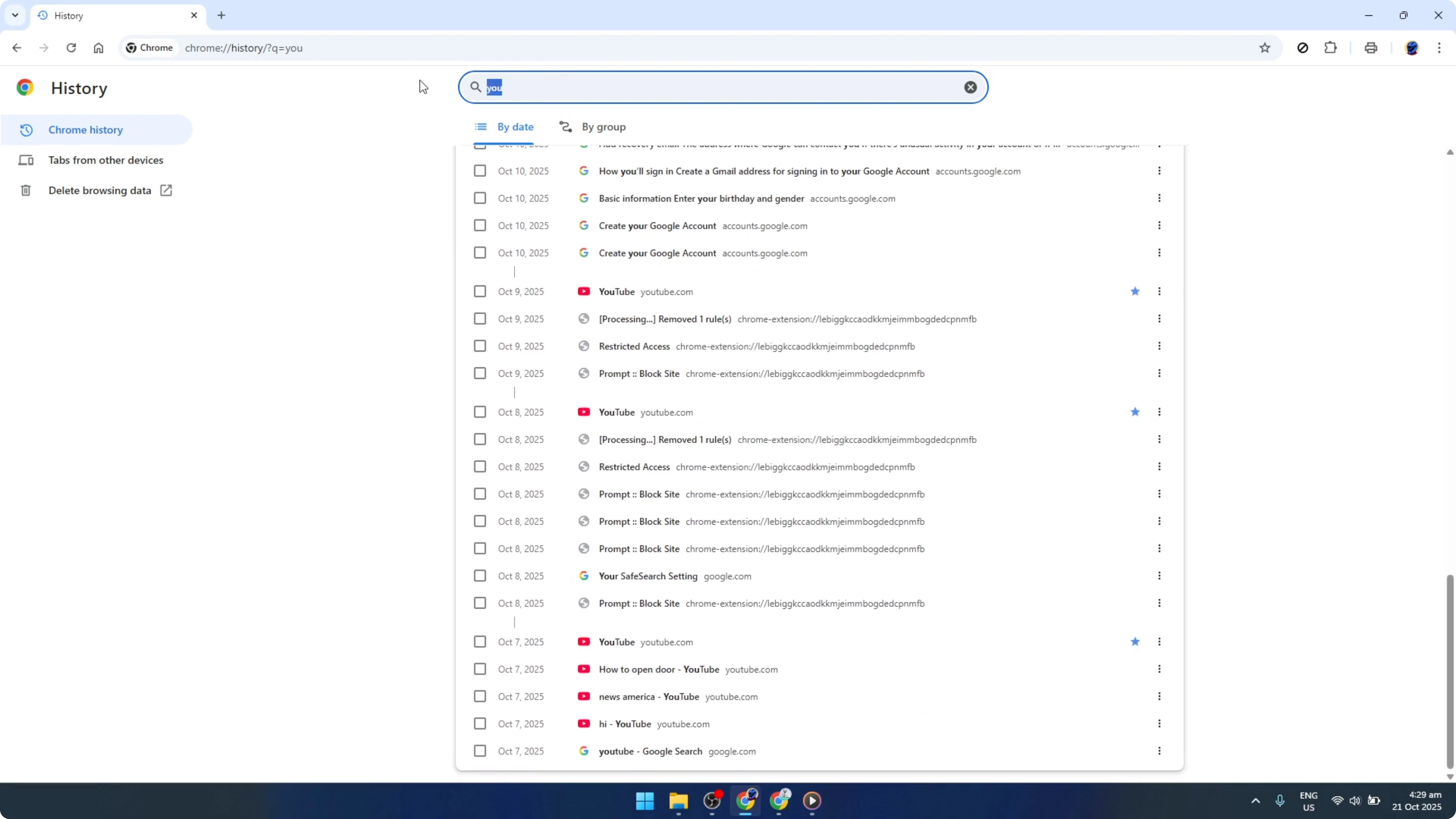Open actions menu for 'hi - YouTube'
The width and height of the screenshot is (1456, 819).
pyautogui.click(x=1159, y=724)
